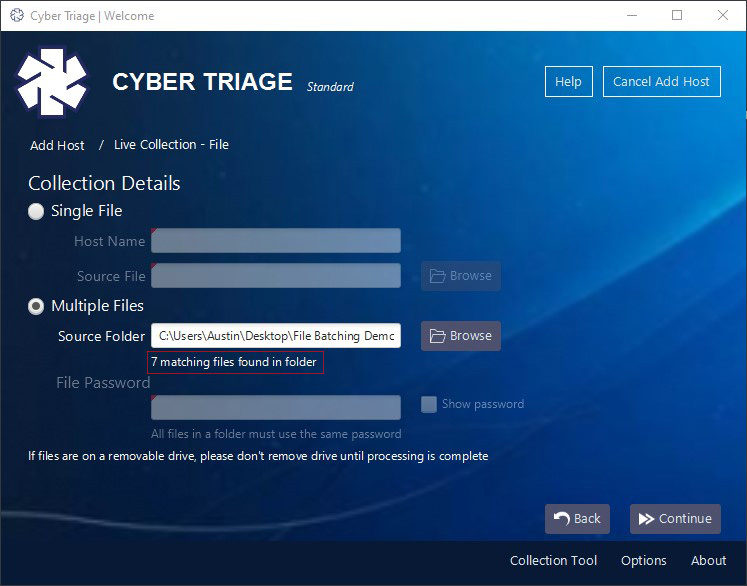
Task: Click the Add Host breadcrumb
Action: tap(57, 145)
